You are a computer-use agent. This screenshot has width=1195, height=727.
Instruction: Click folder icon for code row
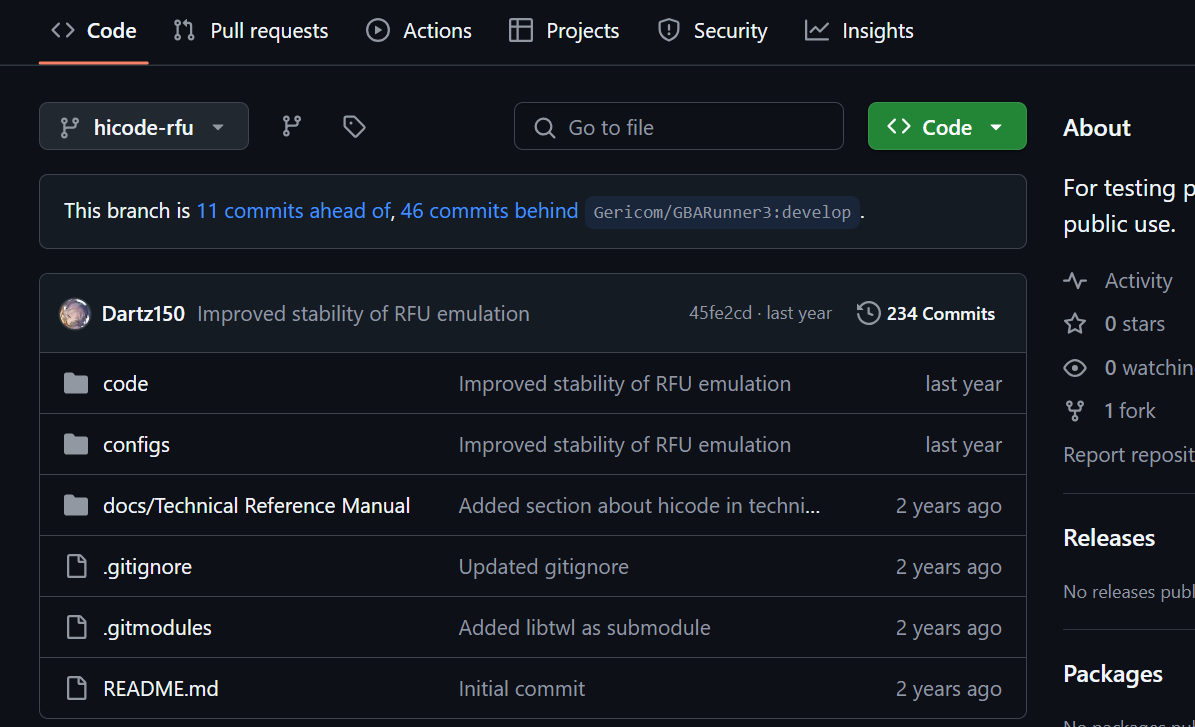click(x=76, y=383)
